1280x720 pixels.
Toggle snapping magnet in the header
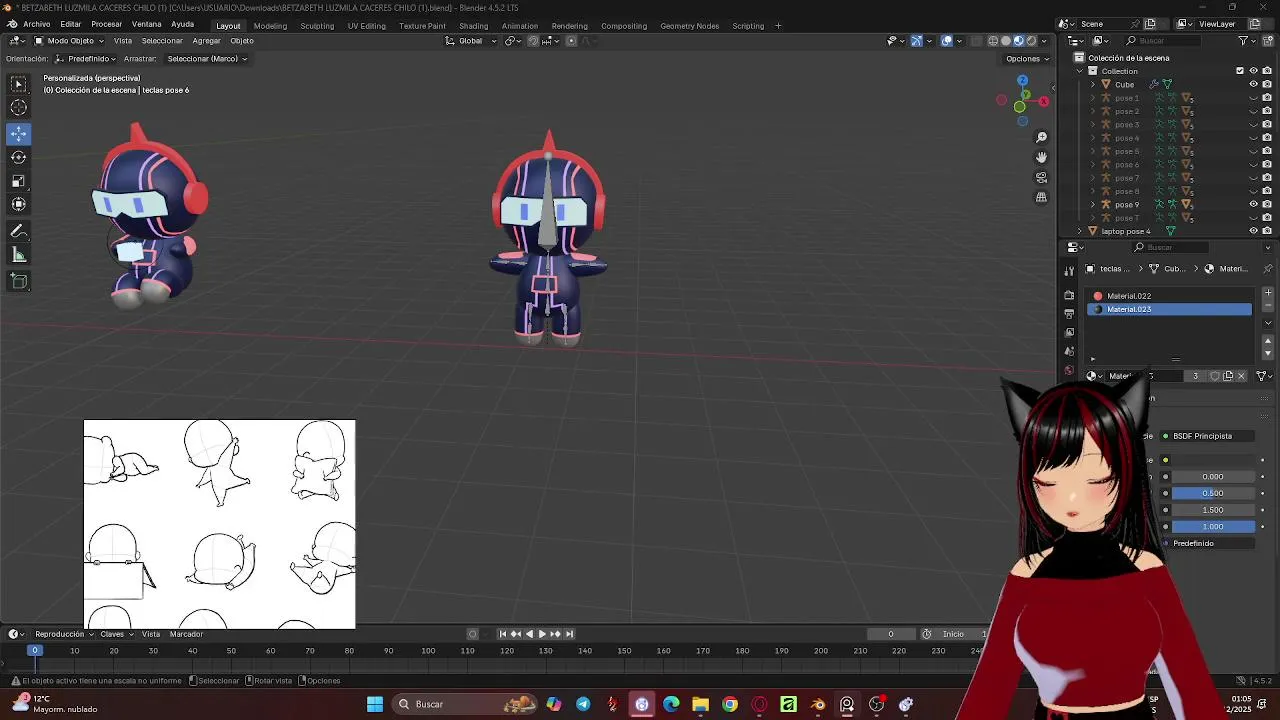coord(533,41)
